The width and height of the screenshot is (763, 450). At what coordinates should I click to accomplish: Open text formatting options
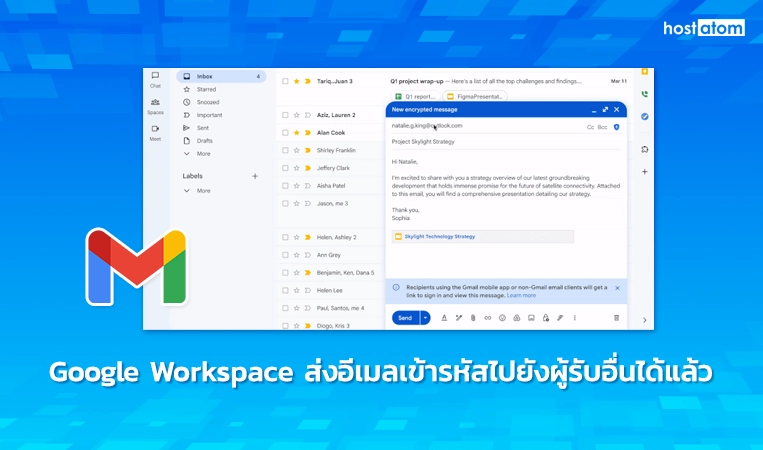[444, 318]
